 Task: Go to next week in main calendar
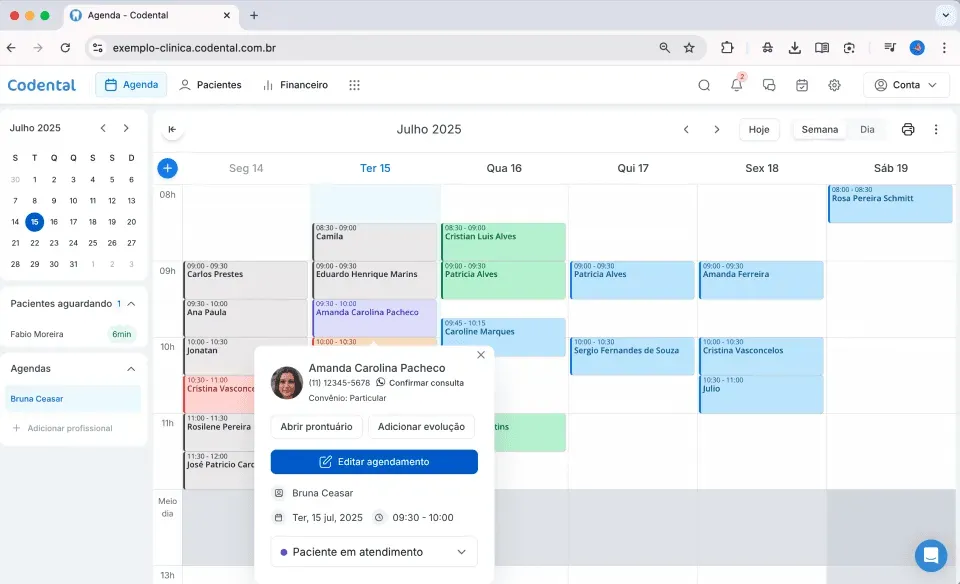click(x=717, y=129)
